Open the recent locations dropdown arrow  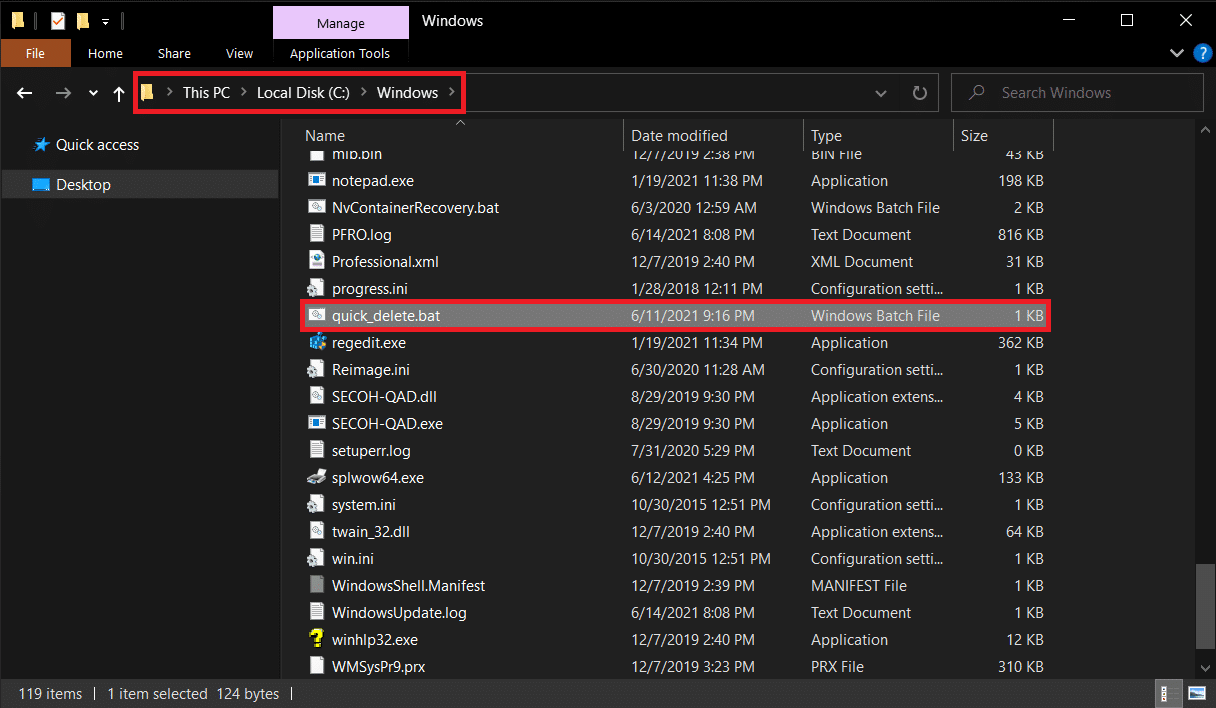point(93,93)
